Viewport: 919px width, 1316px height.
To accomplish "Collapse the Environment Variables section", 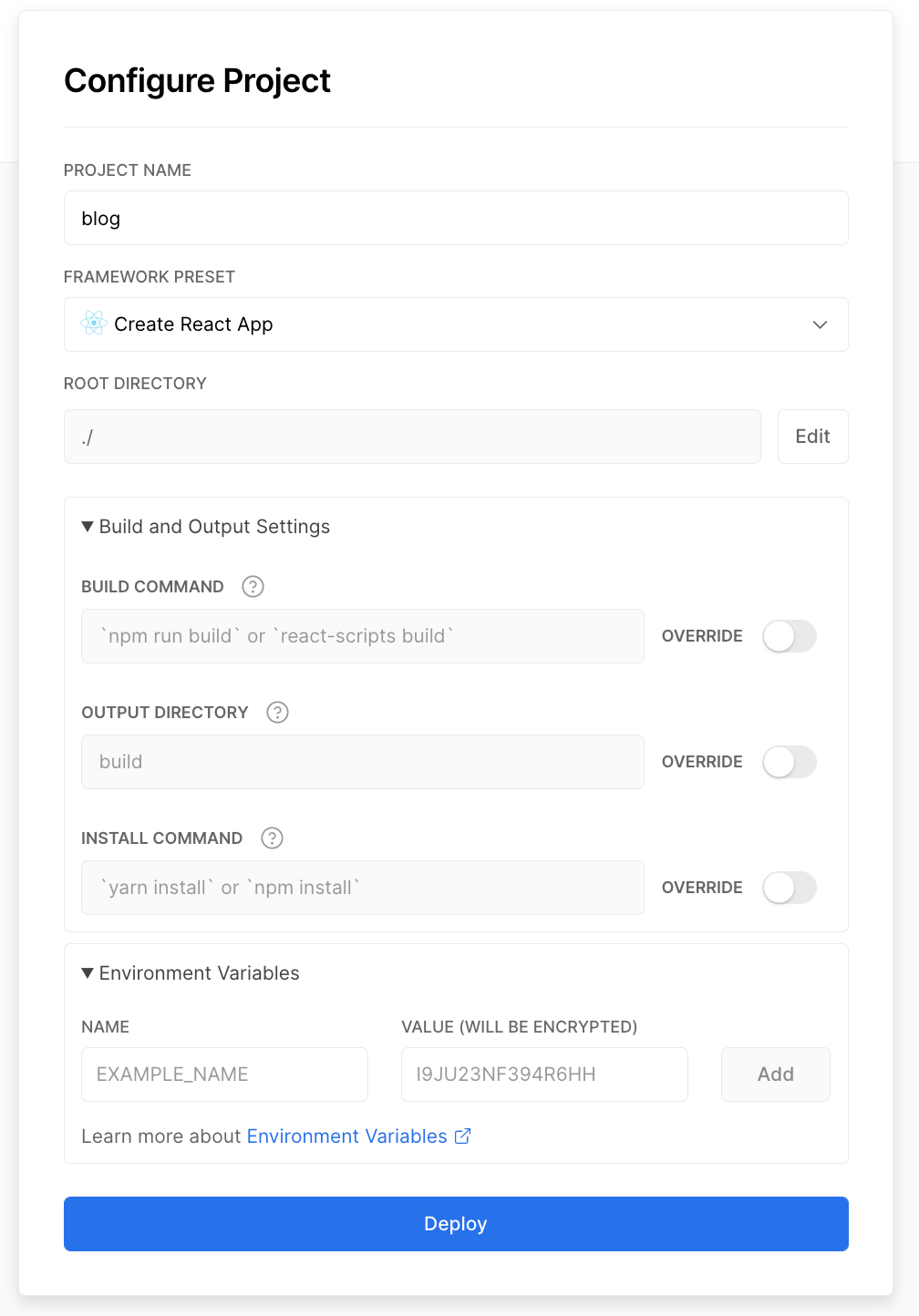I will [x=191, y=973].
